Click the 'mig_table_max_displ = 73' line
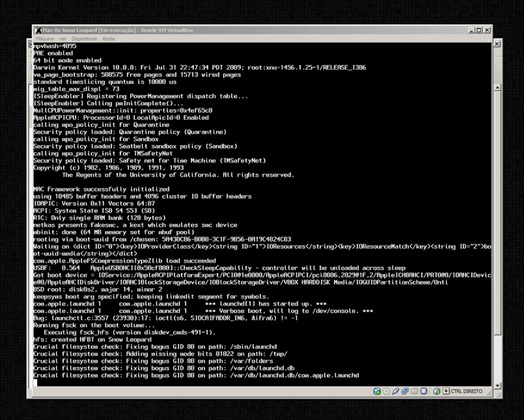 (x=76, y=89)
